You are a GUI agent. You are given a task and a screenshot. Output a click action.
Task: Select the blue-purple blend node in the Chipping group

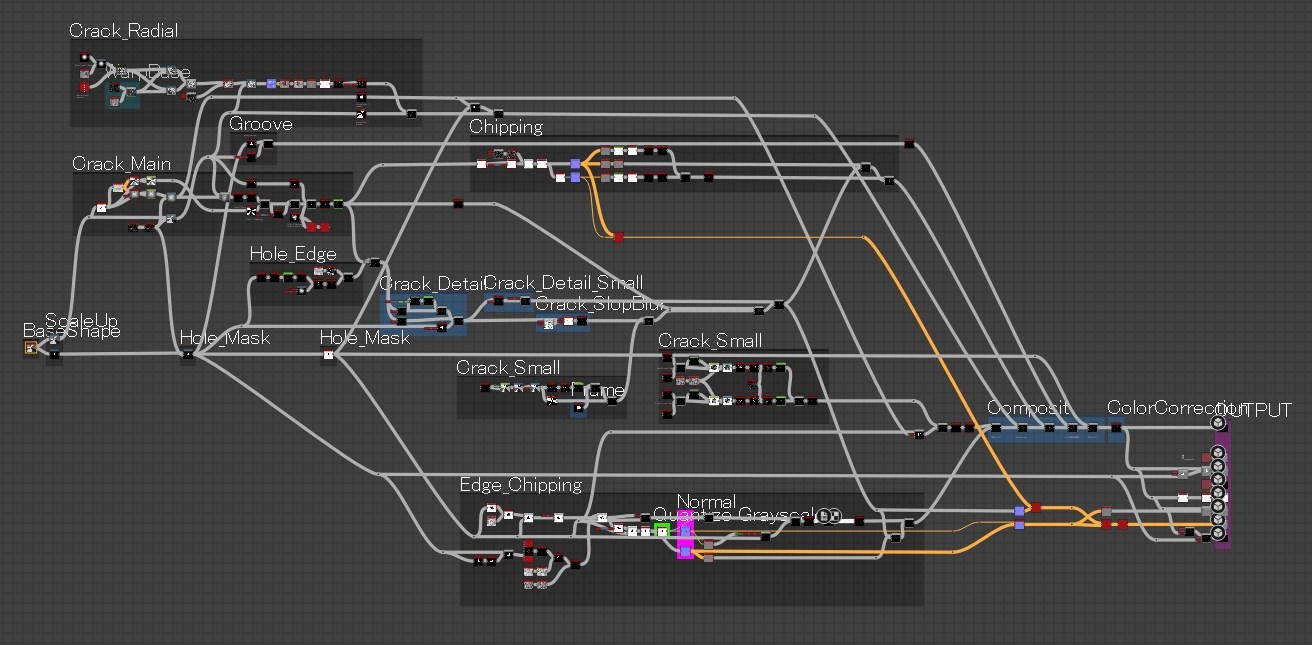point(574,164)
